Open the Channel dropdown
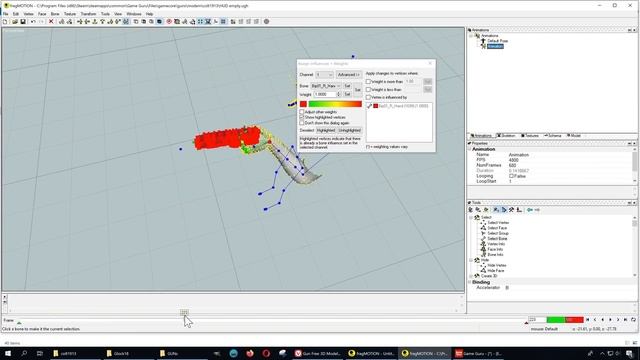Screen dimensions: 640x360 pyautogui.click(x=324, y=75)
